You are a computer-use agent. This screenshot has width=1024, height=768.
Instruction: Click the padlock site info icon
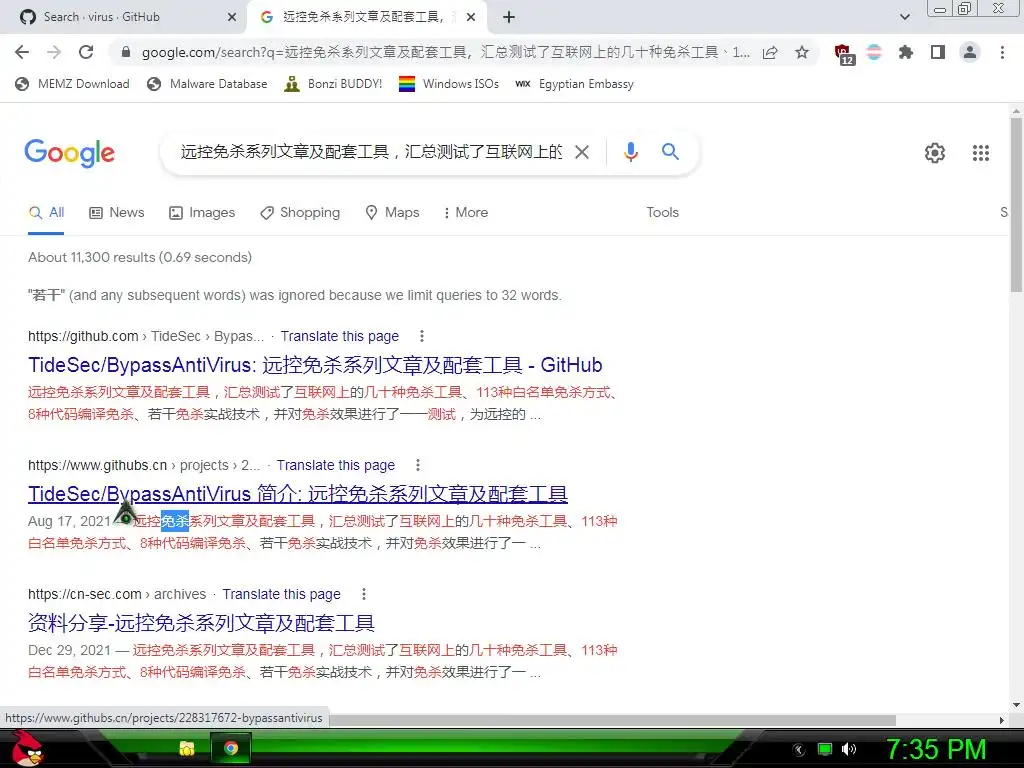click(126, 52)
